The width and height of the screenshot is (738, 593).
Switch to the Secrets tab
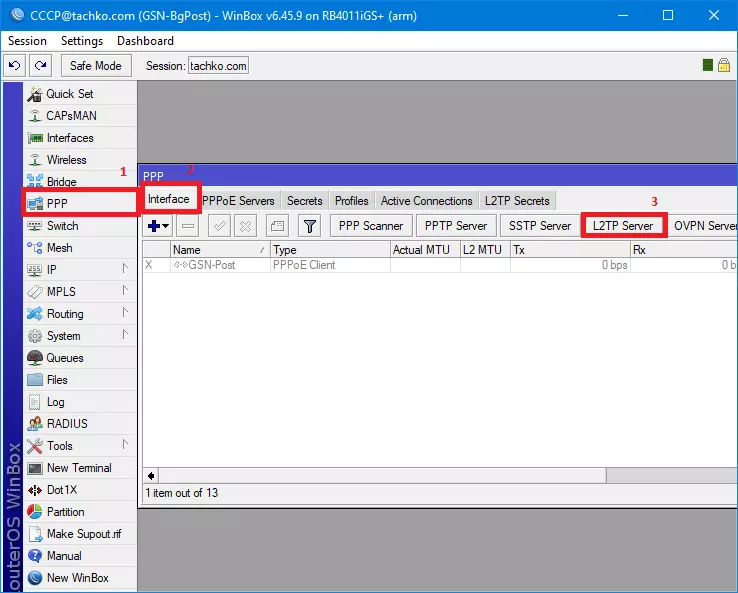coord(305,201)
